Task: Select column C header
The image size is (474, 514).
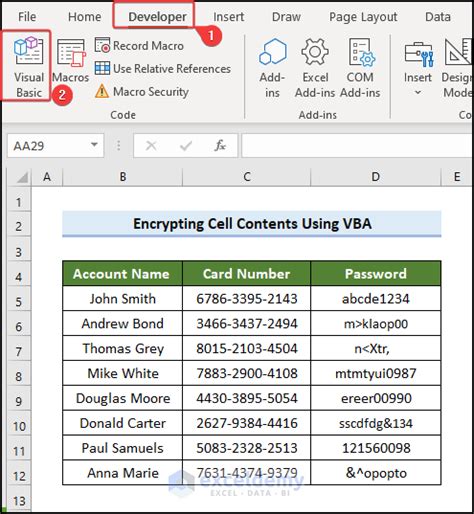Action: [247, 177]
